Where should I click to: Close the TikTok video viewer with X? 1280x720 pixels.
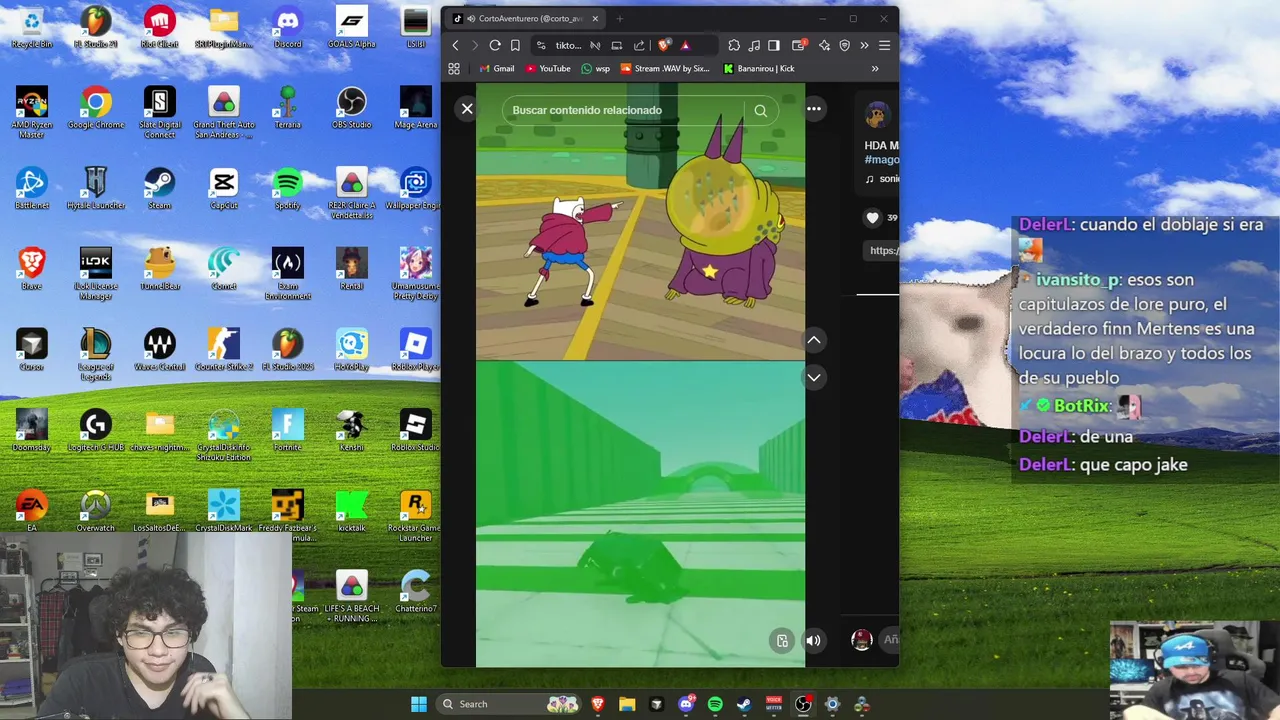467,109
